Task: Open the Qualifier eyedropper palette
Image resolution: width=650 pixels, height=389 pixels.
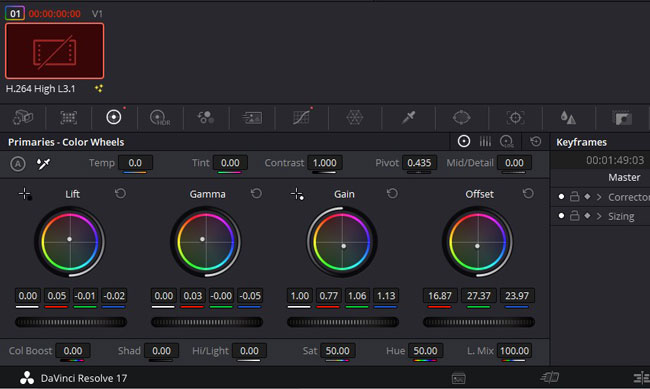Action: 408,118
